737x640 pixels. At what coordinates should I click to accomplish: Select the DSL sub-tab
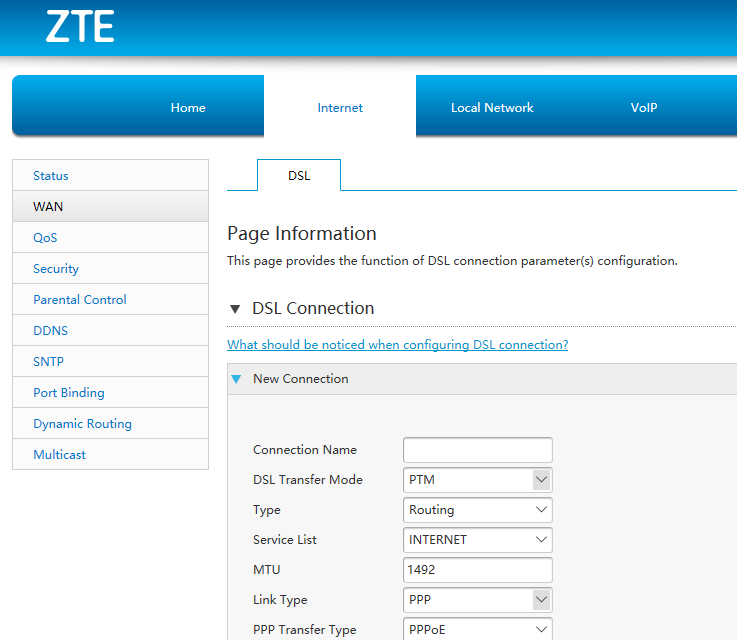tap(299, 175)
